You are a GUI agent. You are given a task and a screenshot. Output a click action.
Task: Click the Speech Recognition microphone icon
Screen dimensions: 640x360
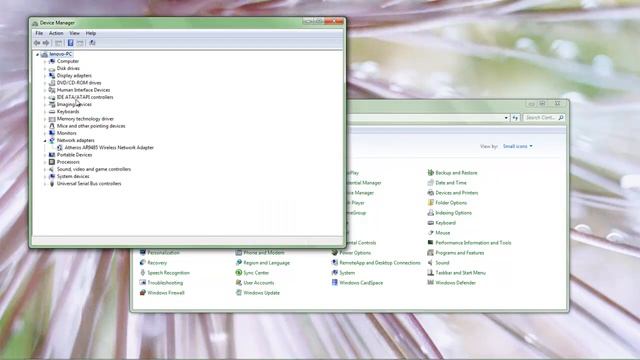142,273
